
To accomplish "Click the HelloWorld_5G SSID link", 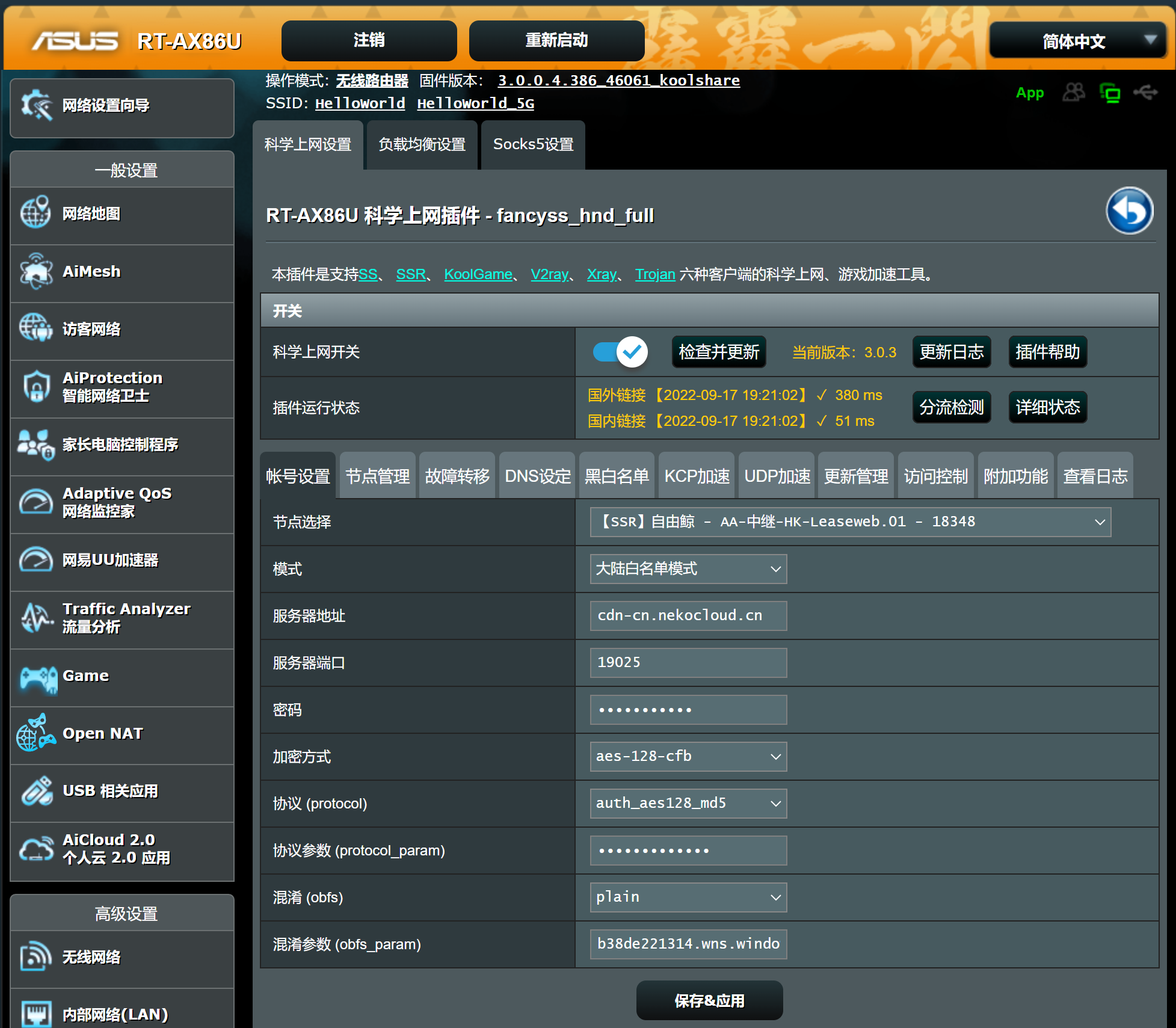I will [x=476, y=103].
